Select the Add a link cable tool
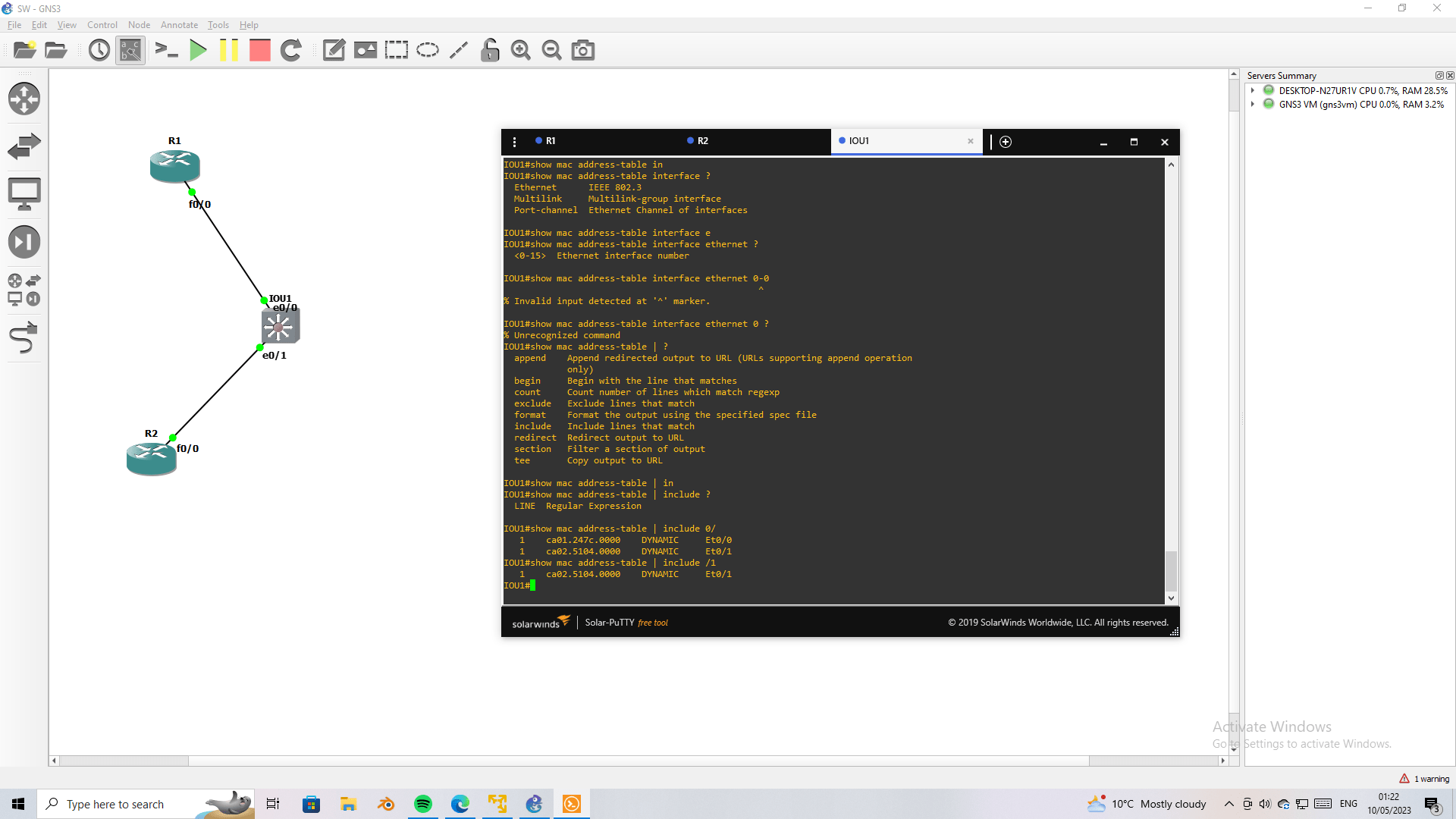 coord(24,338)
